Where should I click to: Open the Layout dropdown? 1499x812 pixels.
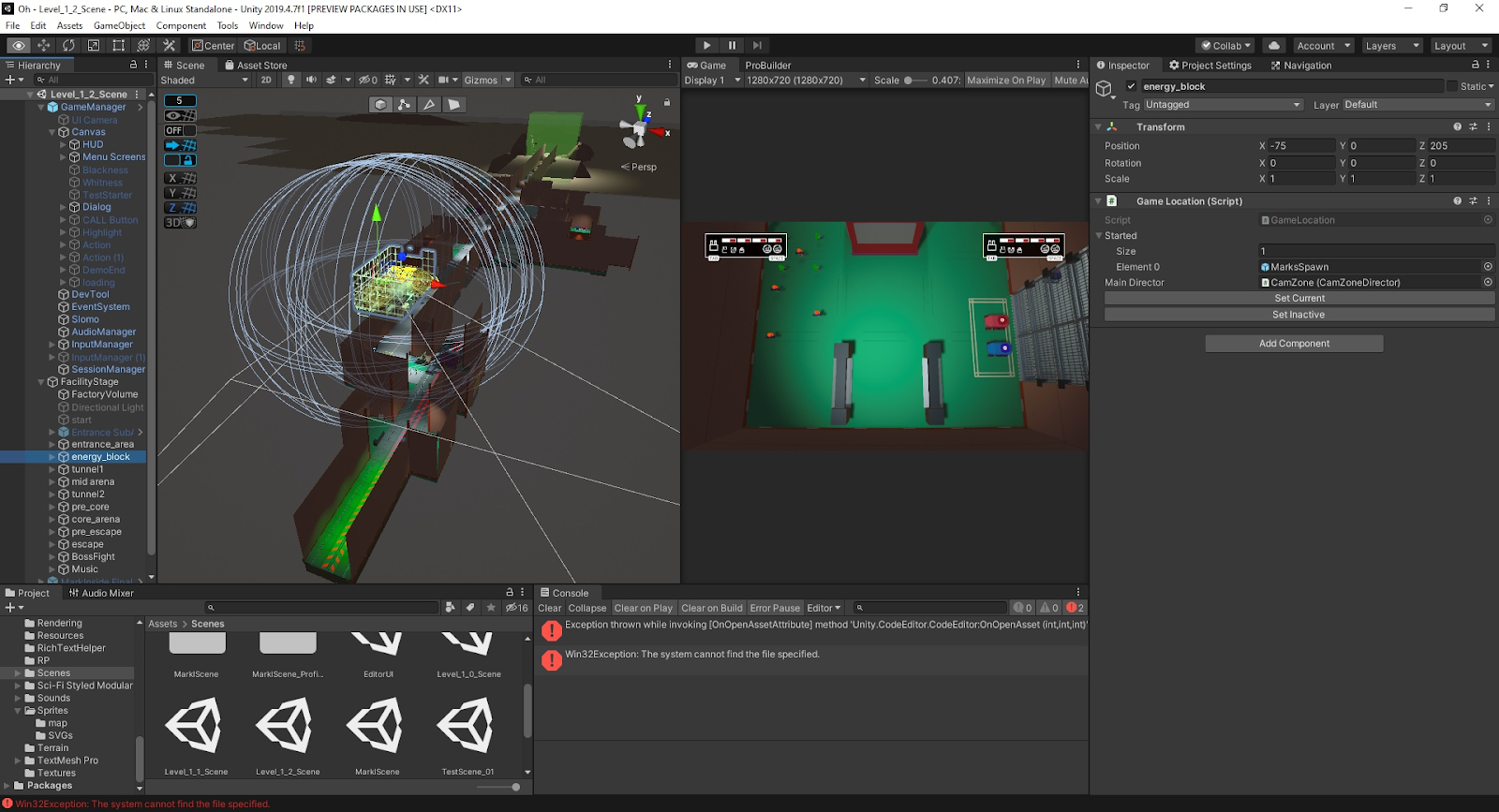(1462, 46)
